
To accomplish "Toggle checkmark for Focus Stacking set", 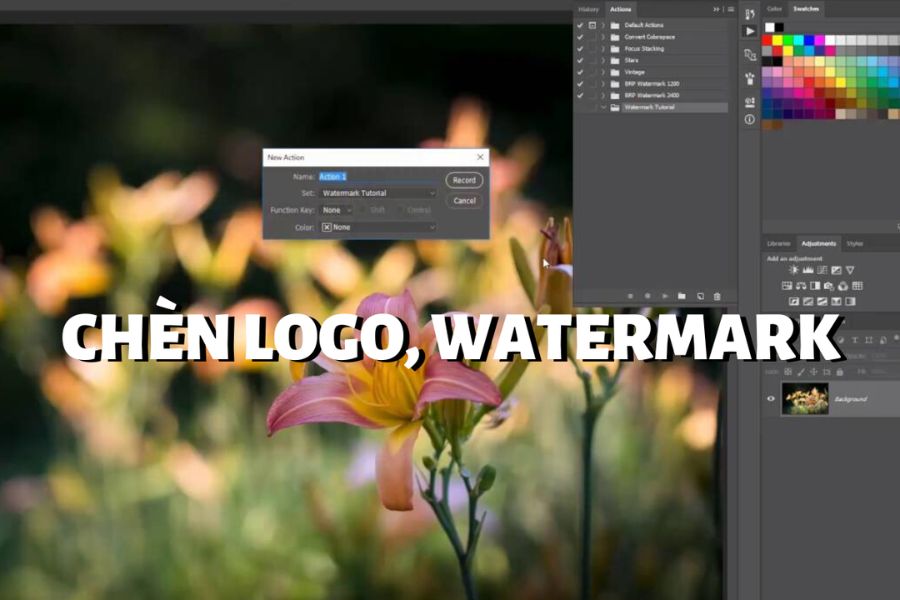I will (x=580, y=49).
